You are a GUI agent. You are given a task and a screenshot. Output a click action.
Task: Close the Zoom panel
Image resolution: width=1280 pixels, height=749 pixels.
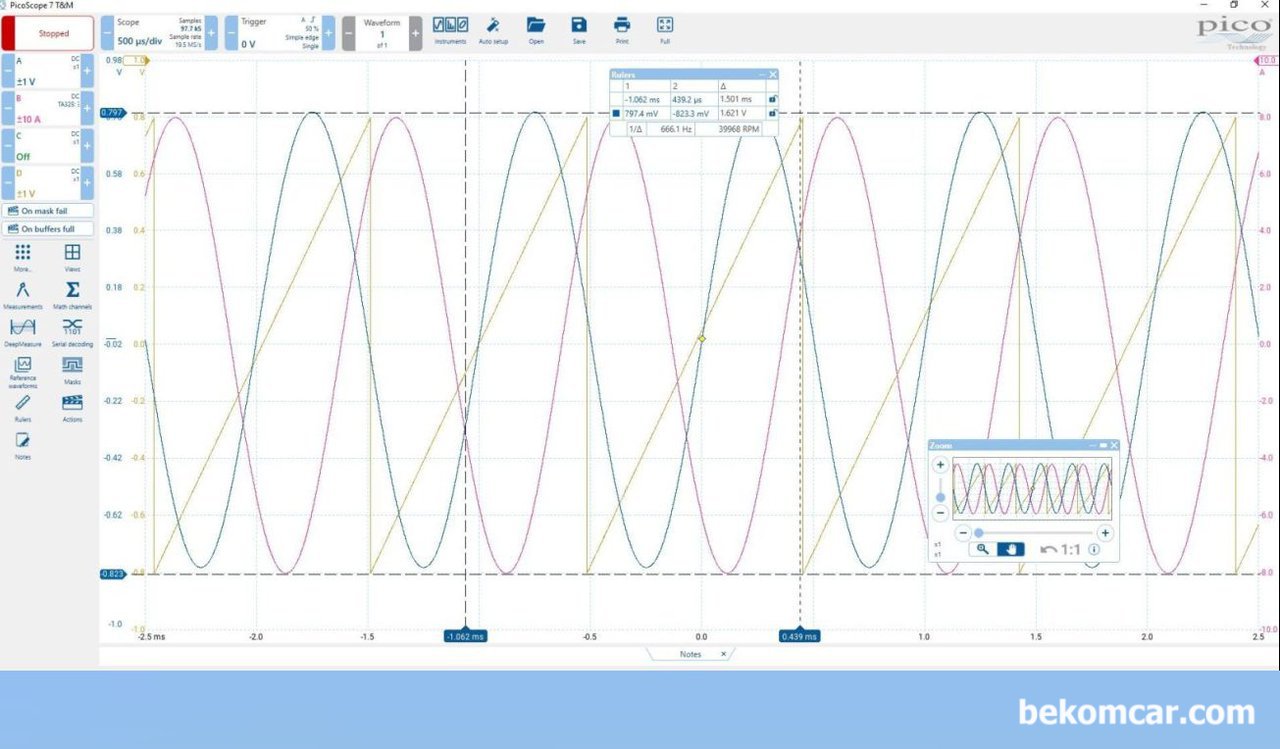1114,445
